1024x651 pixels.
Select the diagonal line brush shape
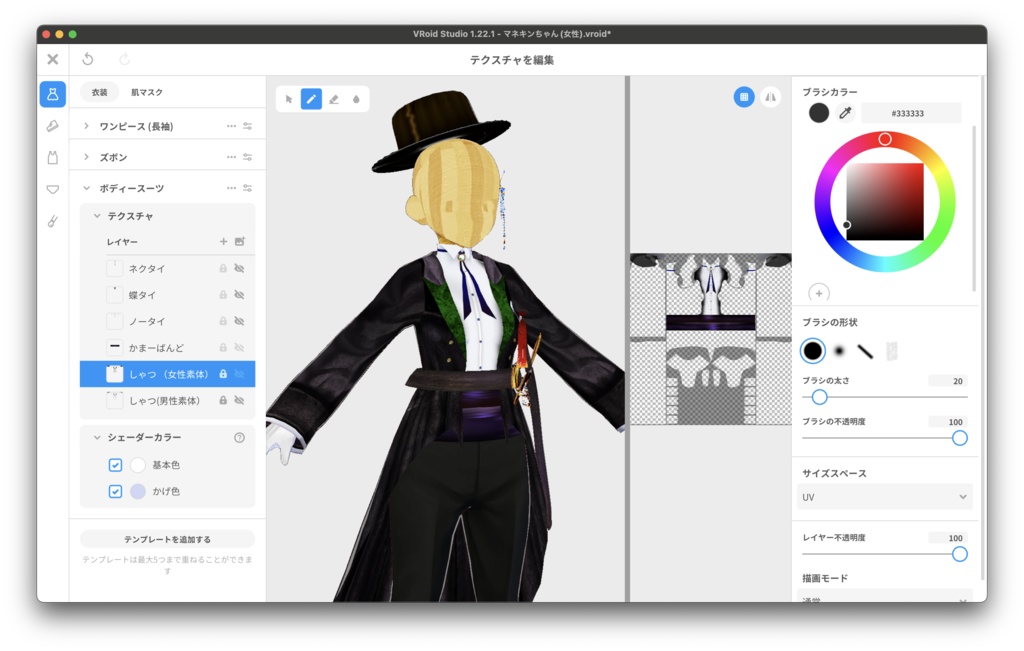tap(865, 351)
